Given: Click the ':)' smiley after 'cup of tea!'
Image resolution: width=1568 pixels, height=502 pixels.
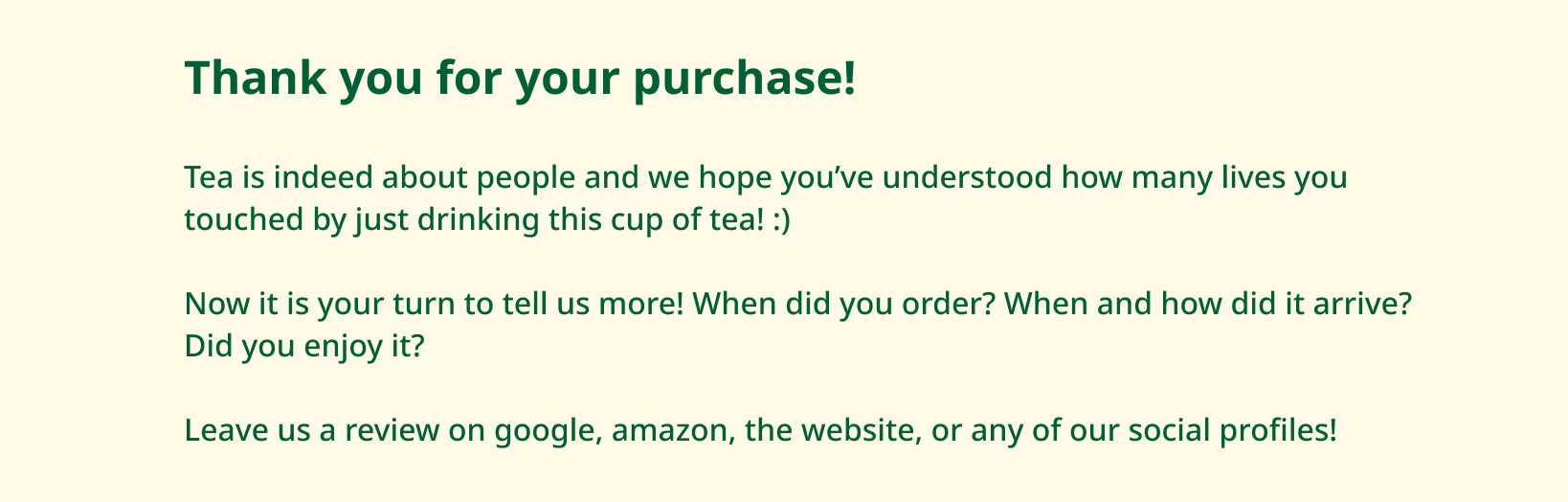Looking at the screenshot, I should (781, 220).
